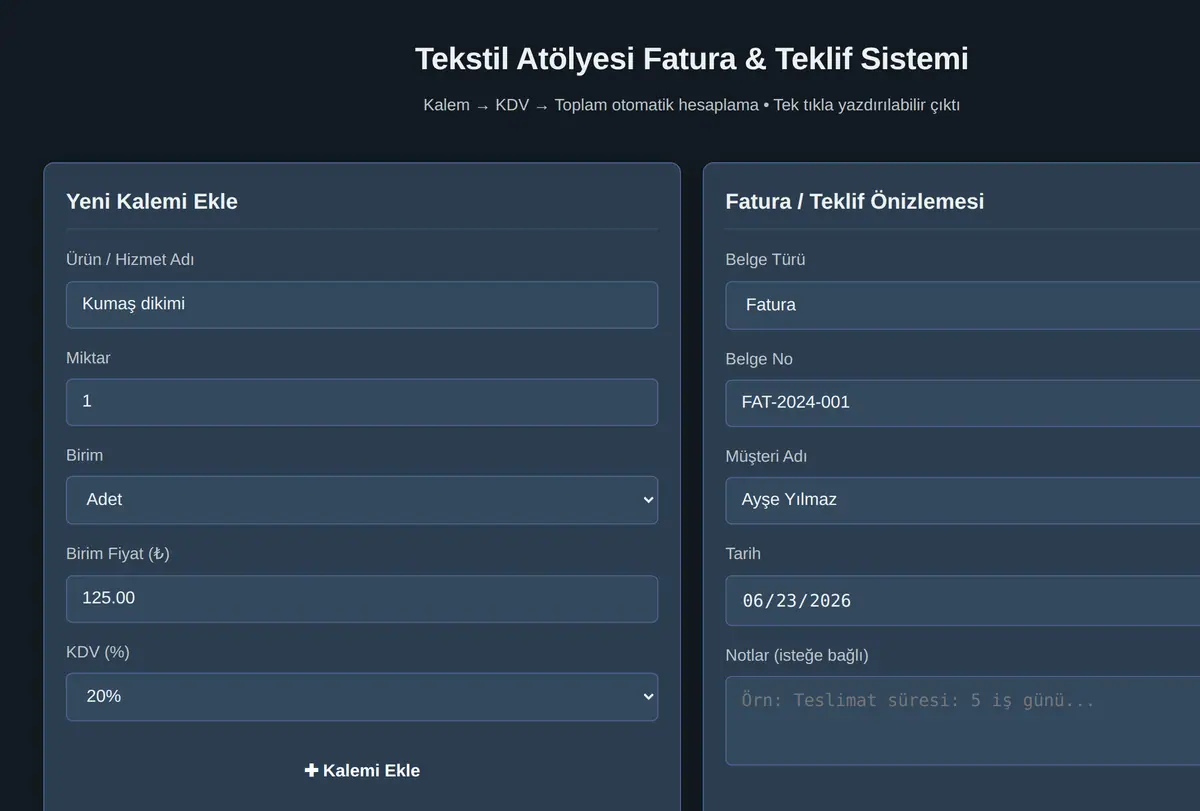The width and height of the screenshot is (1200, 811).
Task: Click the Müşteri Adı label
Action: [766, 457]
